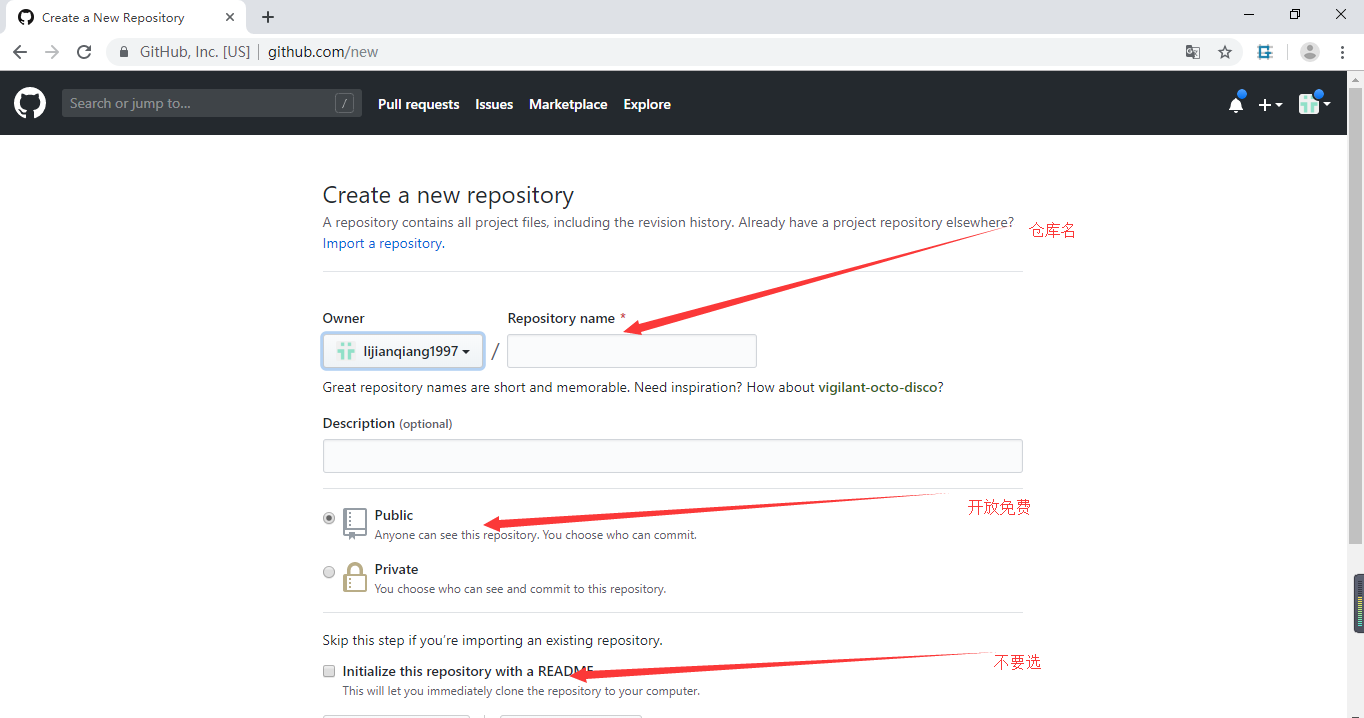This screenshot has height=718, width=1364.
Task: Check Initialize this repository with a README
Action: tap(329, 671)
